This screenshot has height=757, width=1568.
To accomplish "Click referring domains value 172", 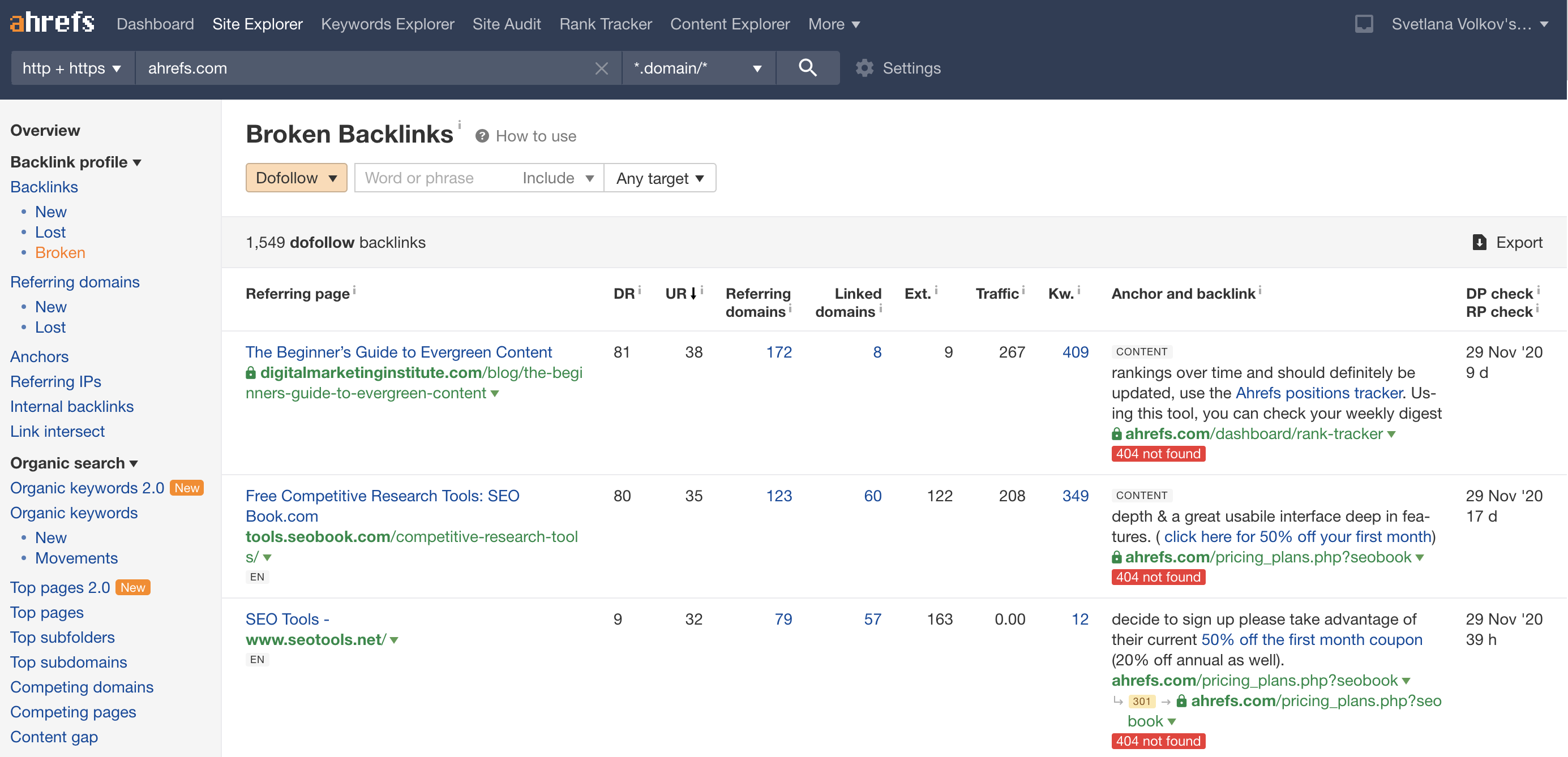I will click(x=778, y=352).
